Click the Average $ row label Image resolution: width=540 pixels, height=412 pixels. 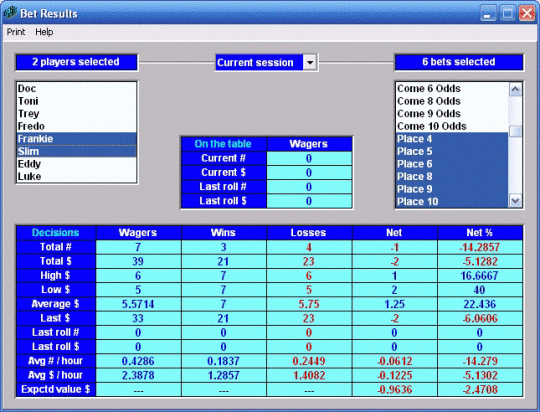55,304
